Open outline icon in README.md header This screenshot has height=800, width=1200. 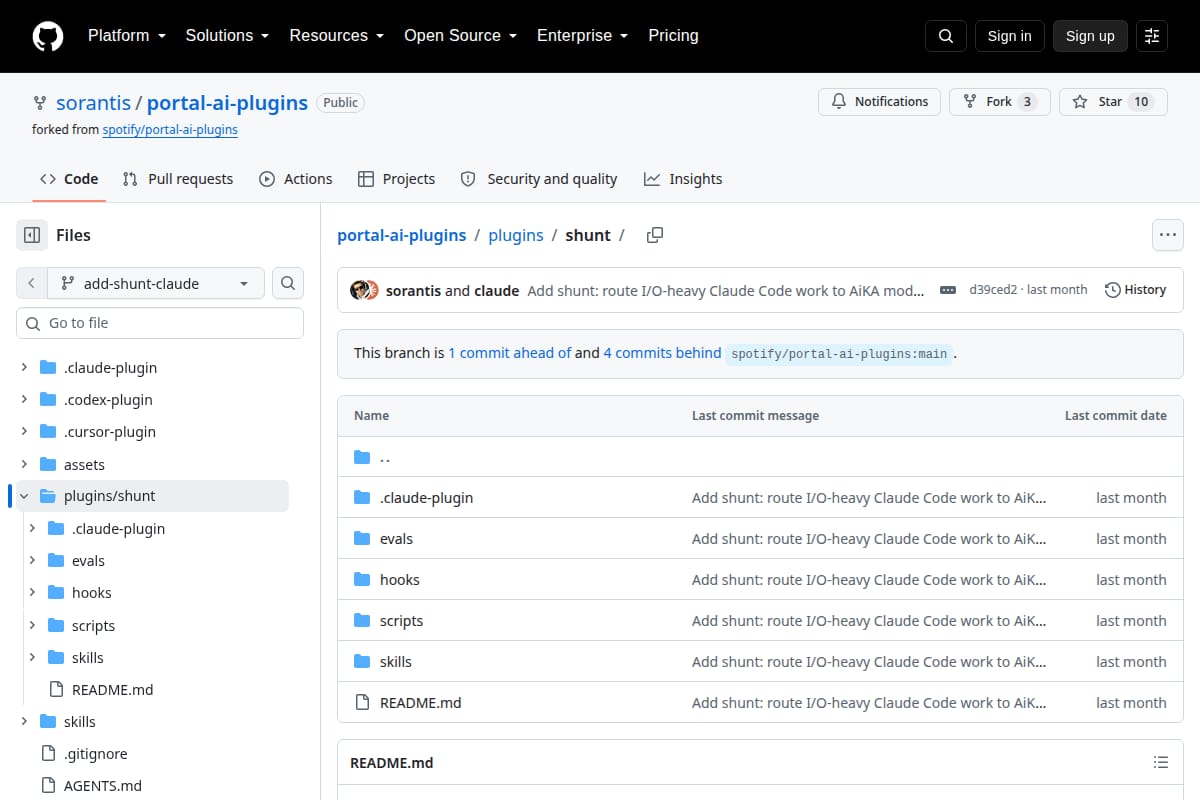(1161, 762)
